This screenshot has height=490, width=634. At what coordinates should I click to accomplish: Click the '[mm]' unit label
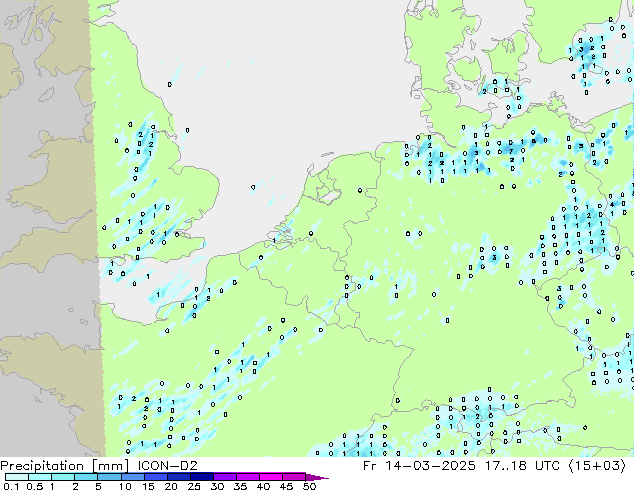click(x=110, y=466)
